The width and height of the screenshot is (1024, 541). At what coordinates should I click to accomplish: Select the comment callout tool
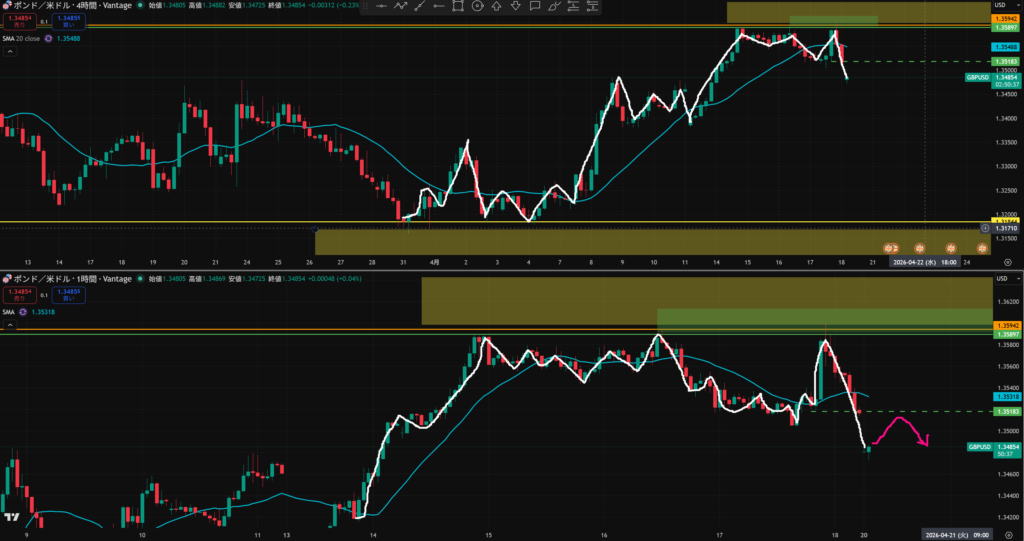coord(534,6)
